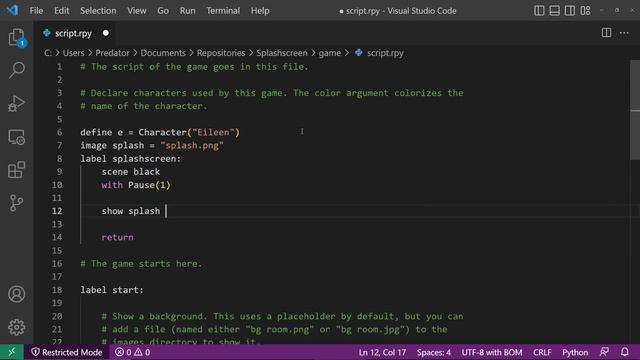
Task: Click Ln 12, Col 17 position indicator
Action: click(382, 352)
